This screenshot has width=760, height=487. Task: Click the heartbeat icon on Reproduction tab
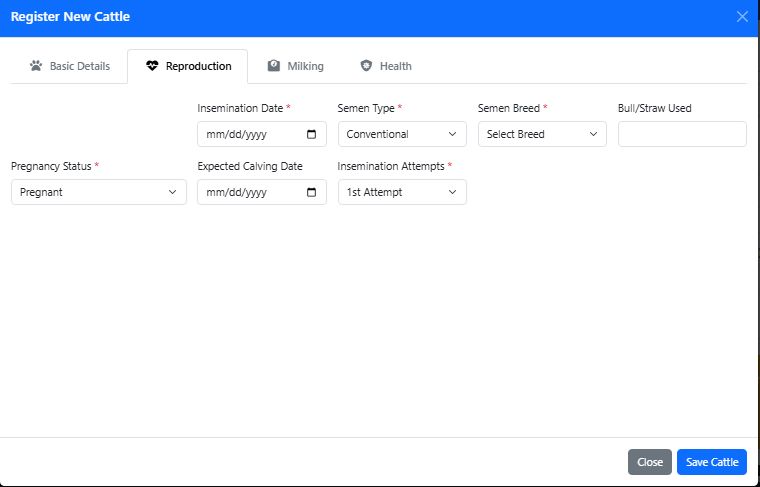[x=152, y=67]
